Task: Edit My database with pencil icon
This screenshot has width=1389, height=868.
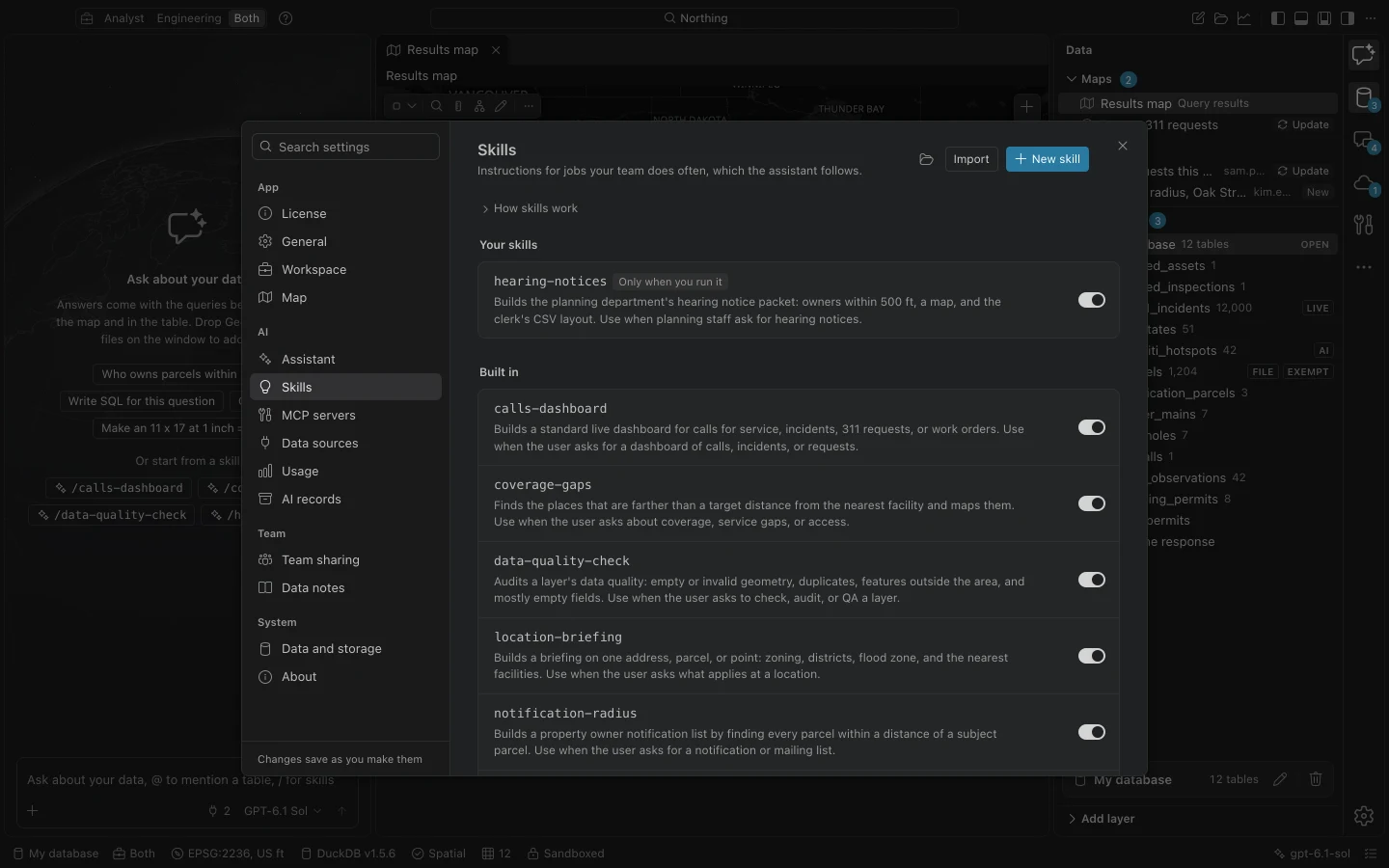Action: [x=1280, y=779]
